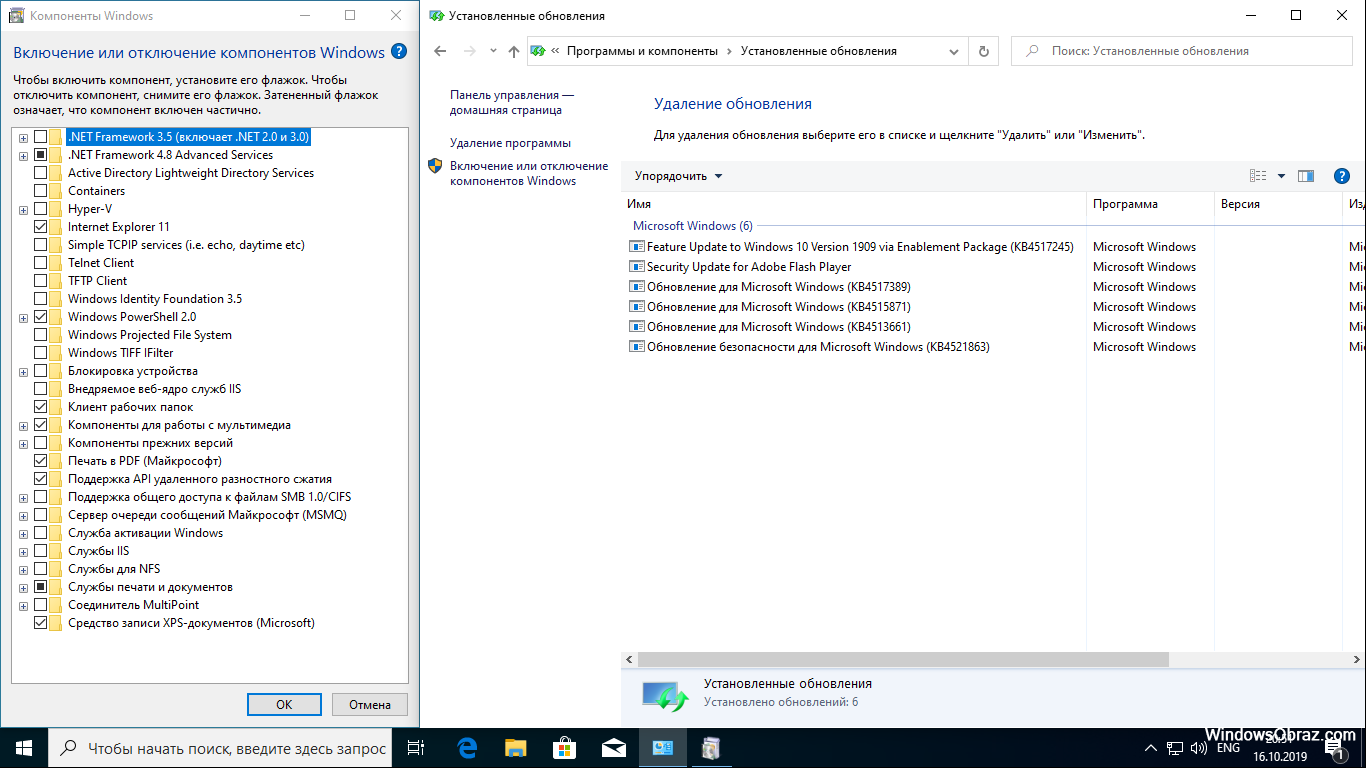Toggle Службы IIS checkbox
The height and width of the screenshot is (768, 1366).
pos(40,551)
